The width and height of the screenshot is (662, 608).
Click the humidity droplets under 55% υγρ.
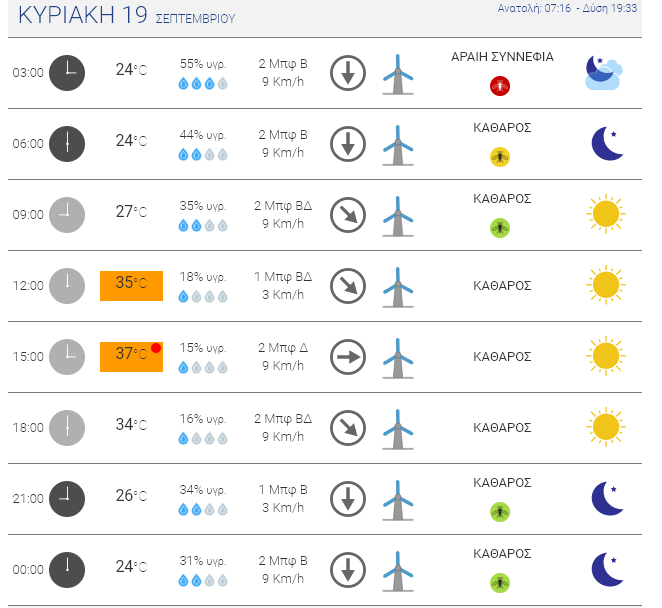pos(203,84)
